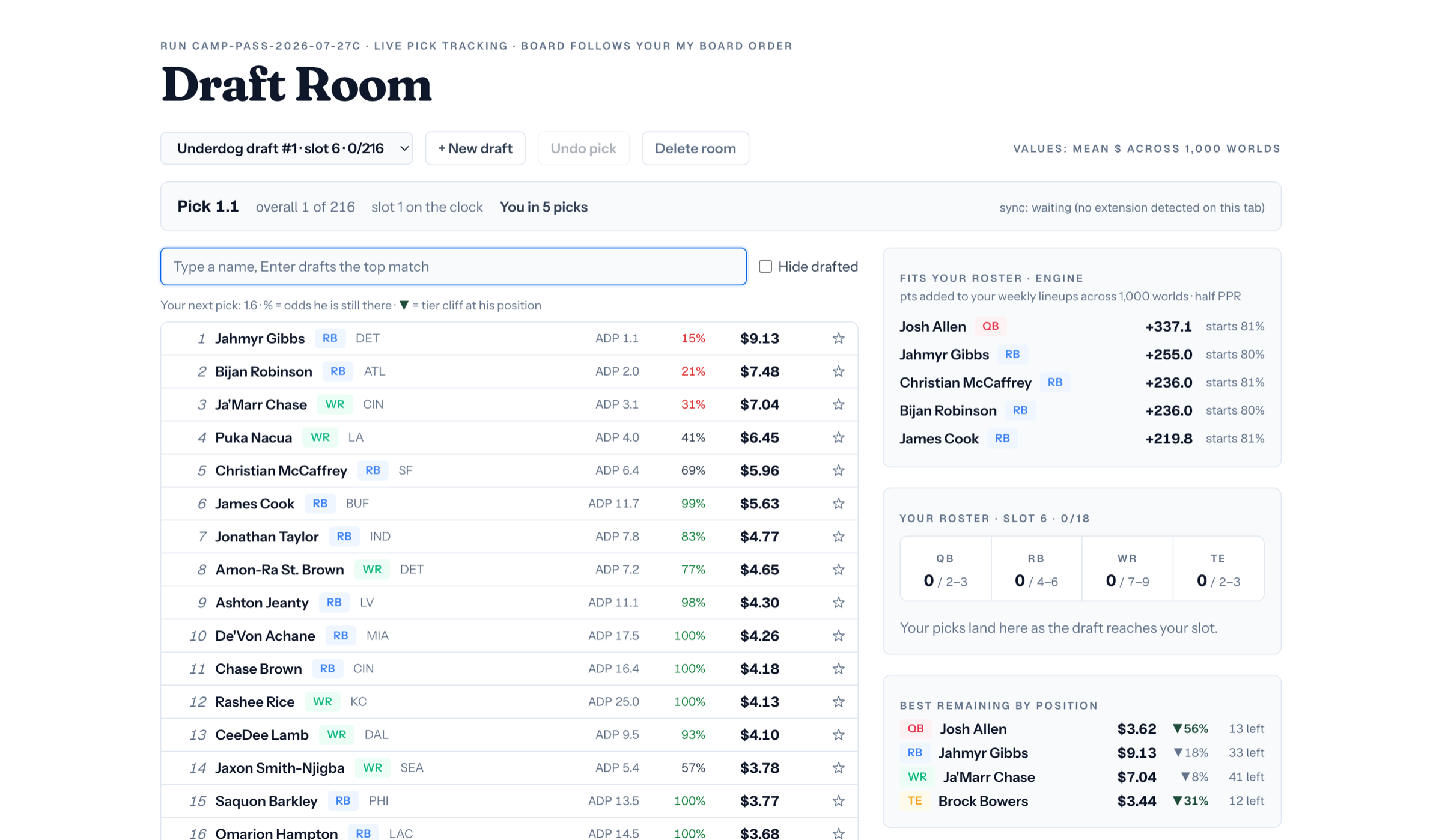The image size is (1442, 840).
Task: Start a new draft
Action: point(475,148)
